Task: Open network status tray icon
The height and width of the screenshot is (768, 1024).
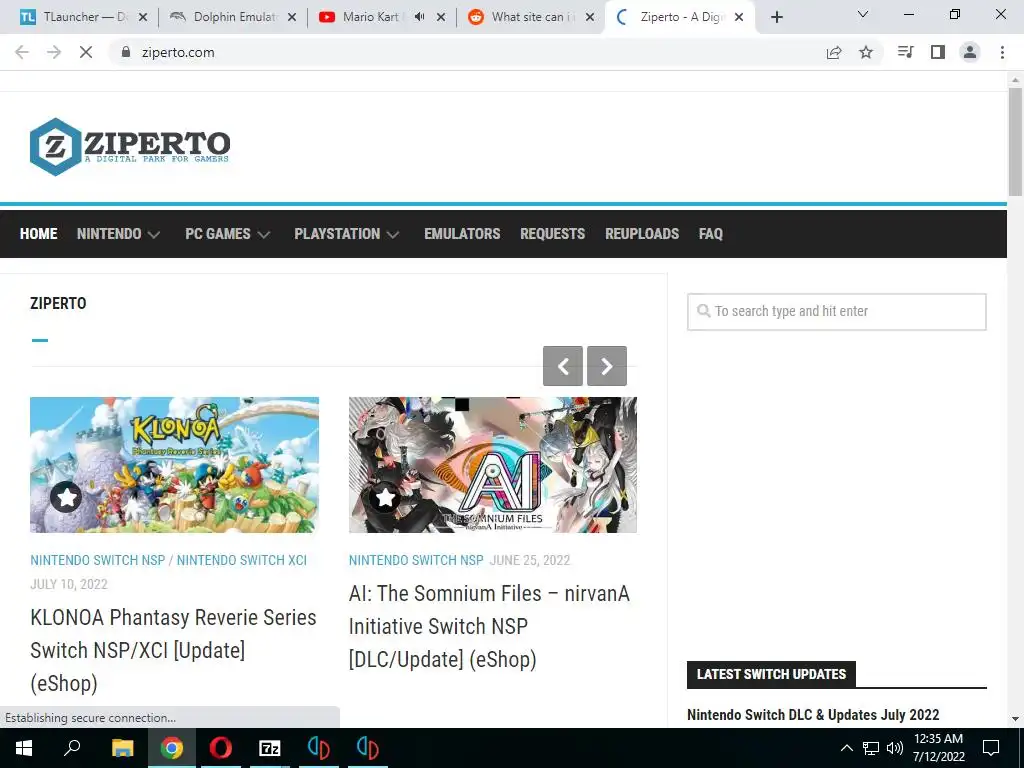Action: point(871,748)
